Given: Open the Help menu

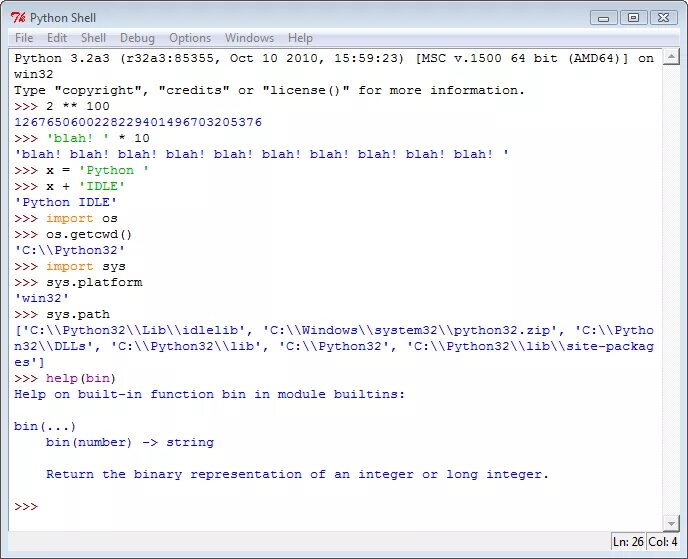Looking at the screenshot, I should pyautogui.click(x=300, y=38).
